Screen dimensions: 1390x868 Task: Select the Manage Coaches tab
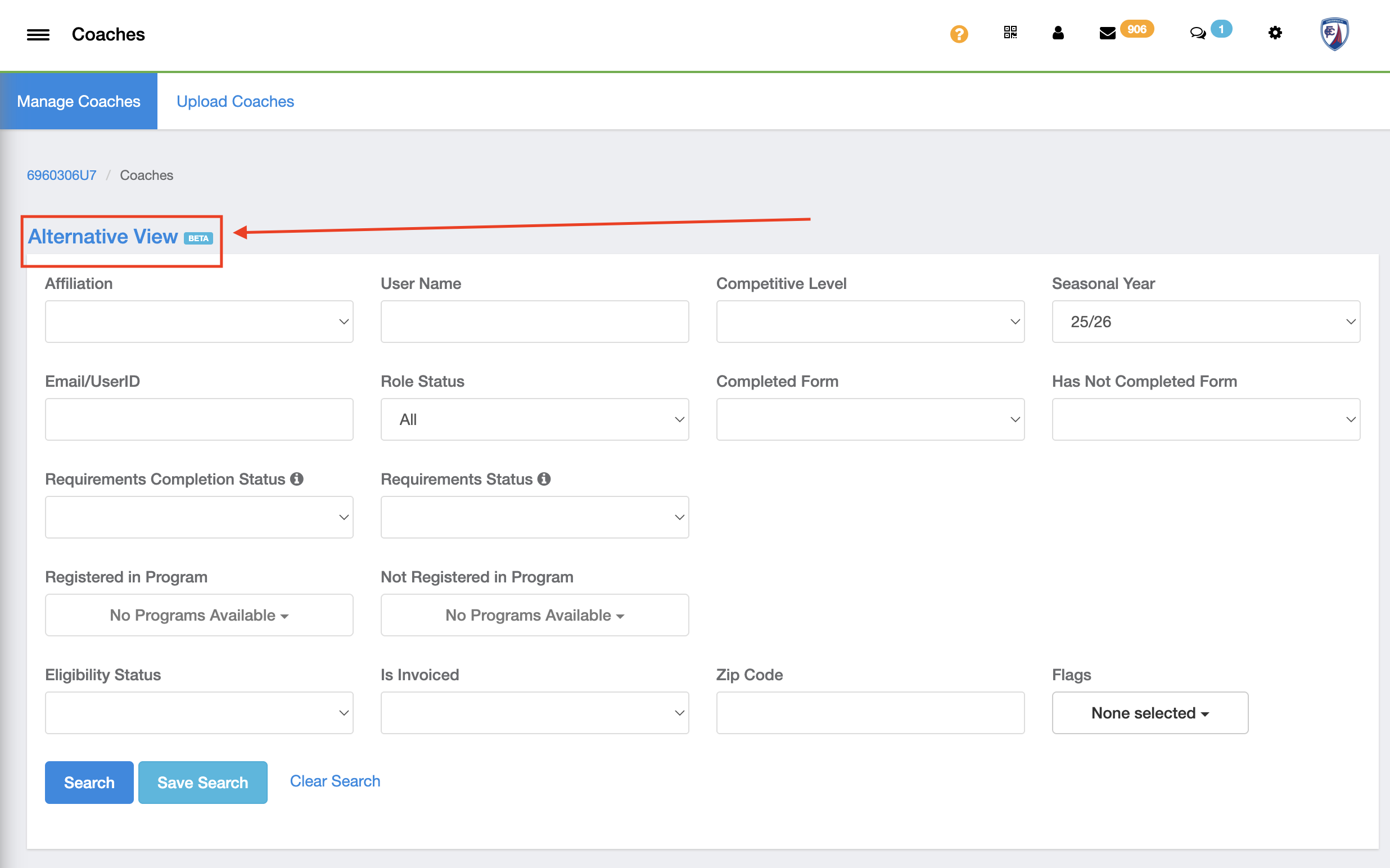(79, 102)
